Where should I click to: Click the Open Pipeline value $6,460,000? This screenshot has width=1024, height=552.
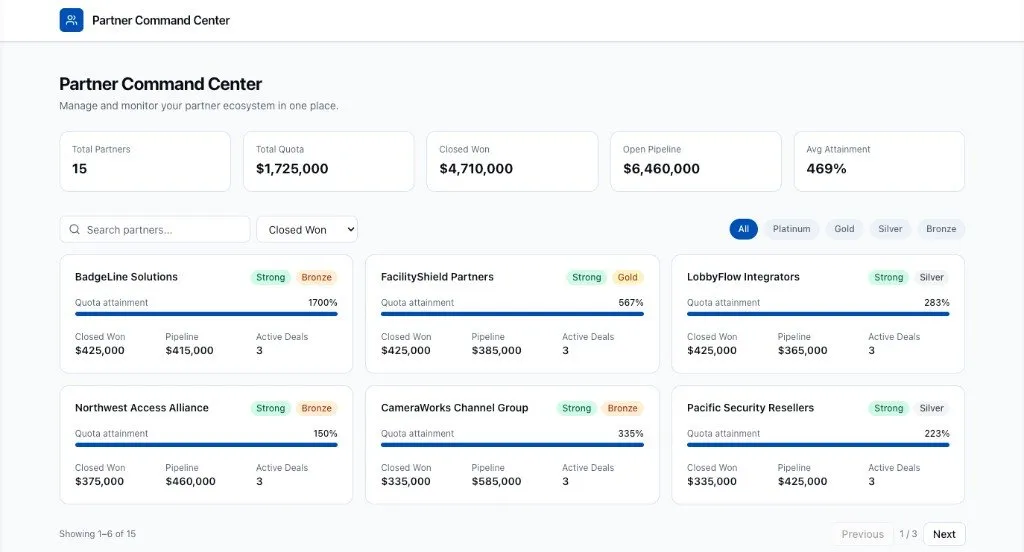661,169
